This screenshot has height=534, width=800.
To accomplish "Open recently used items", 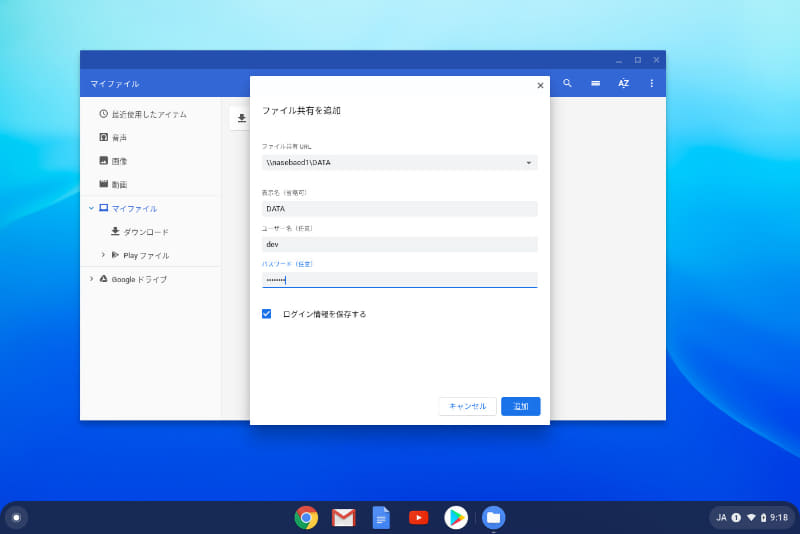I will [x=151, y=114].
